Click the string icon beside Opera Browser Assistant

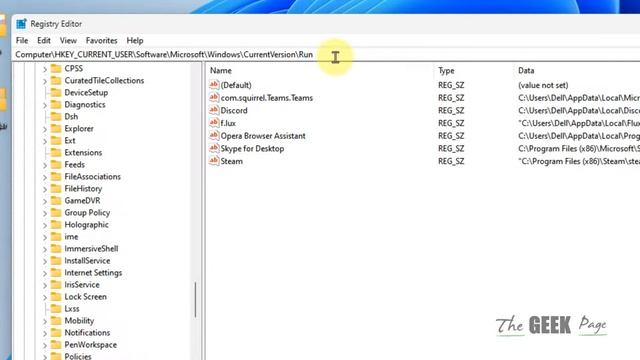tap(214, 135)
